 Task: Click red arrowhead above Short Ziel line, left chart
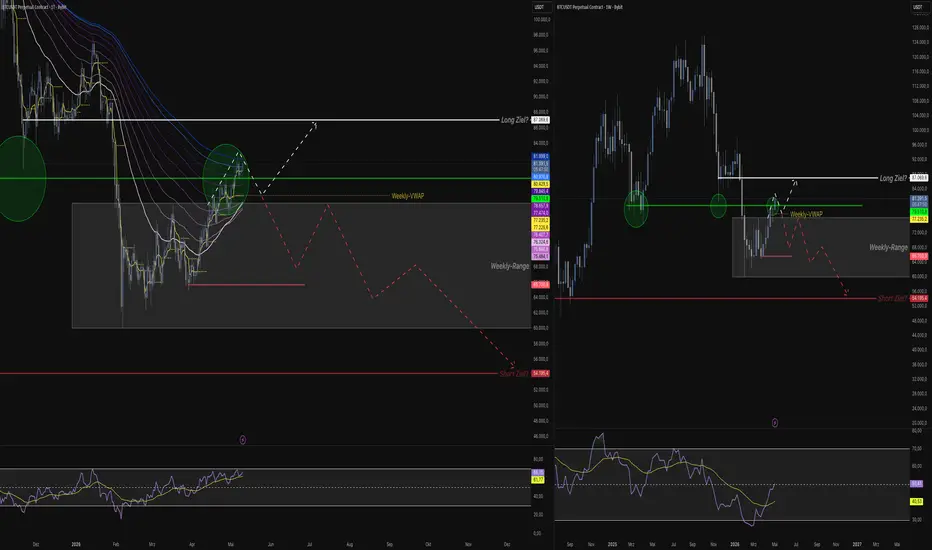(x=513, y=364)
